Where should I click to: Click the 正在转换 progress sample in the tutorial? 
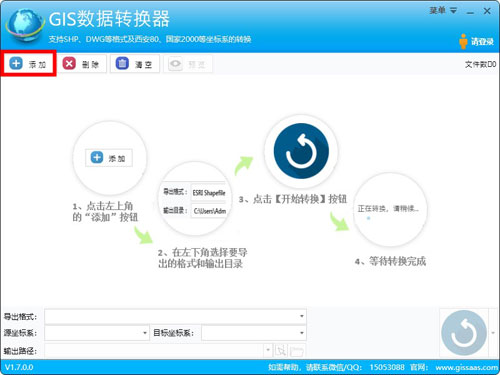[388, 209]
